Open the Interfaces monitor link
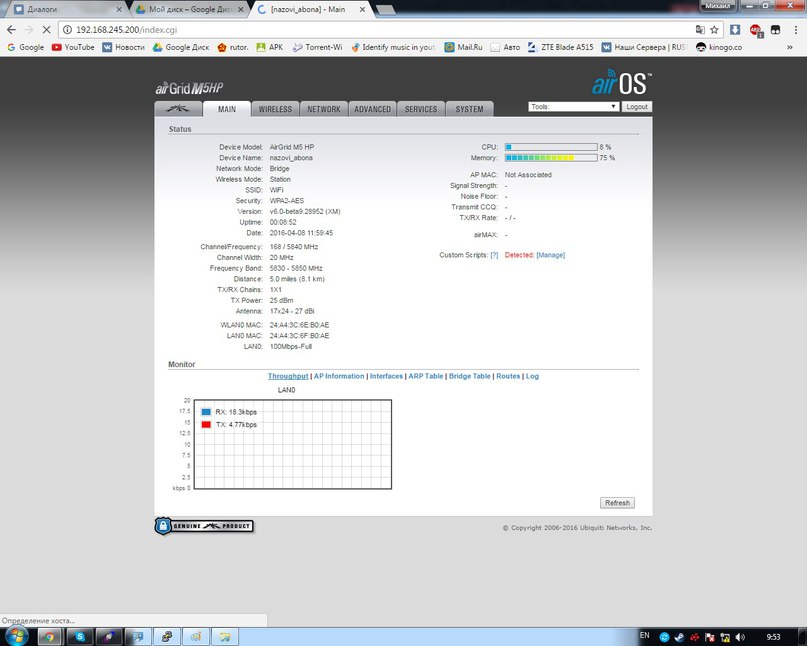 point(386,376)
